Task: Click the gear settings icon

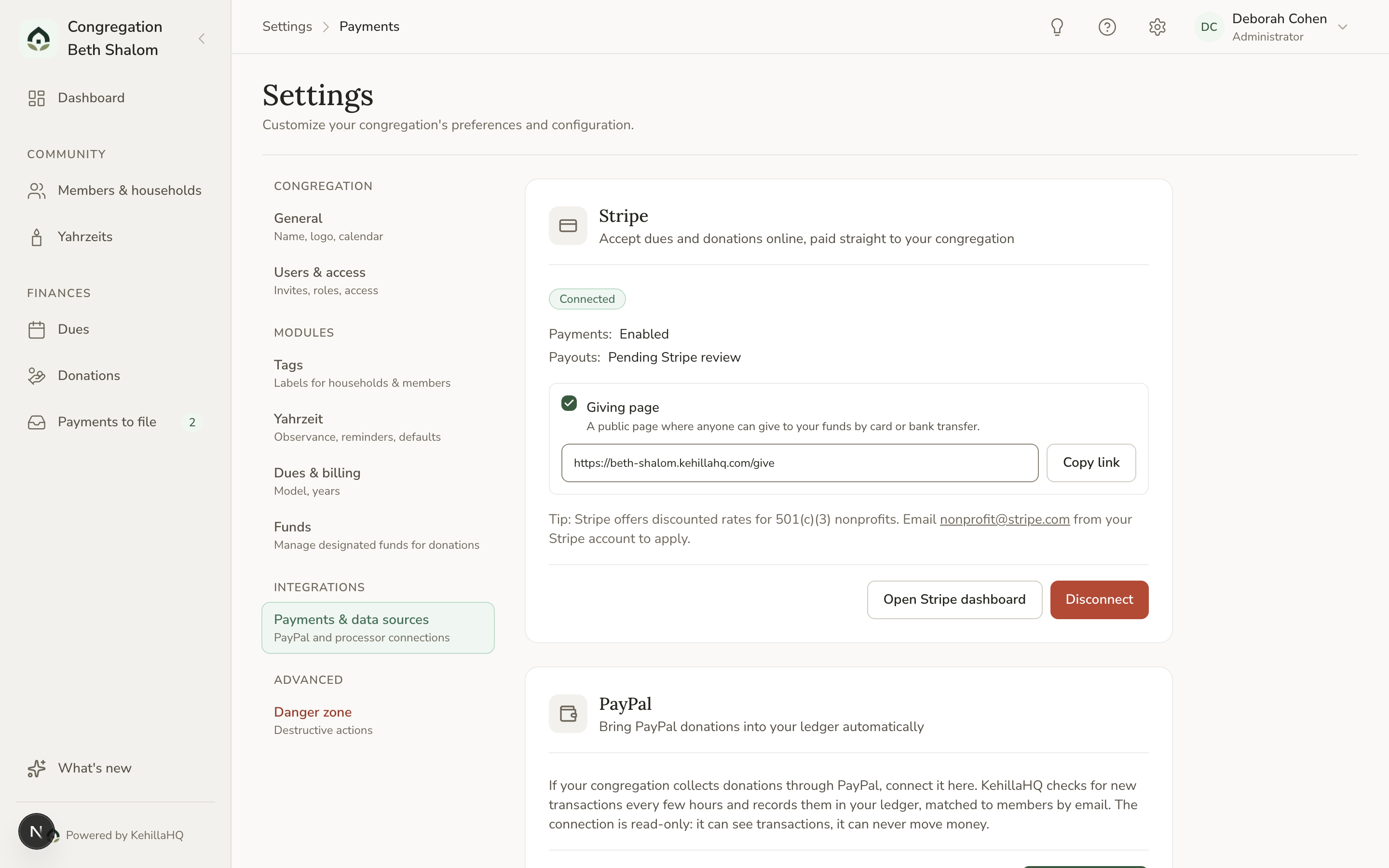Action: coord(1157,27)
